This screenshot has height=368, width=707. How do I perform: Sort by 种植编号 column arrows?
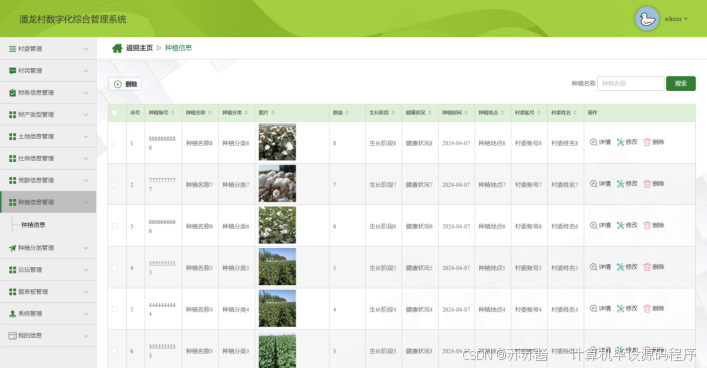173,113
